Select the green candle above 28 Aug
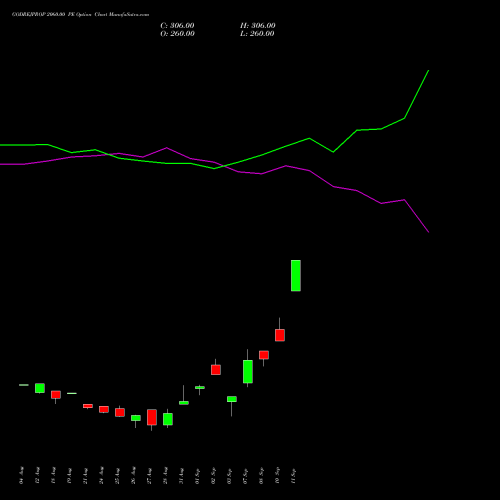Screen dimensions: 500x500 (168, 419)
